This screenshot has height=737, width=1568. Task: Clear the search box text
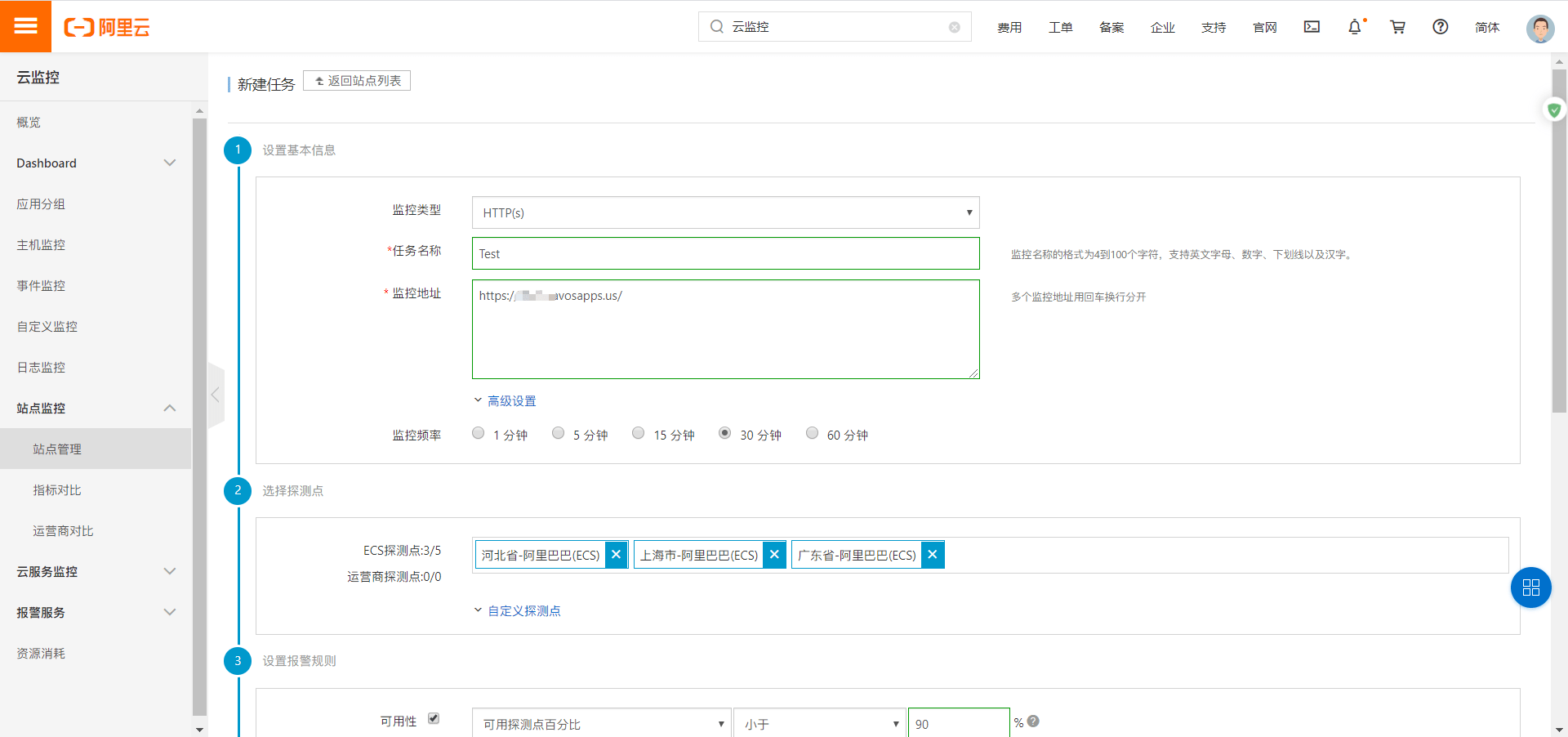[954, 27]
